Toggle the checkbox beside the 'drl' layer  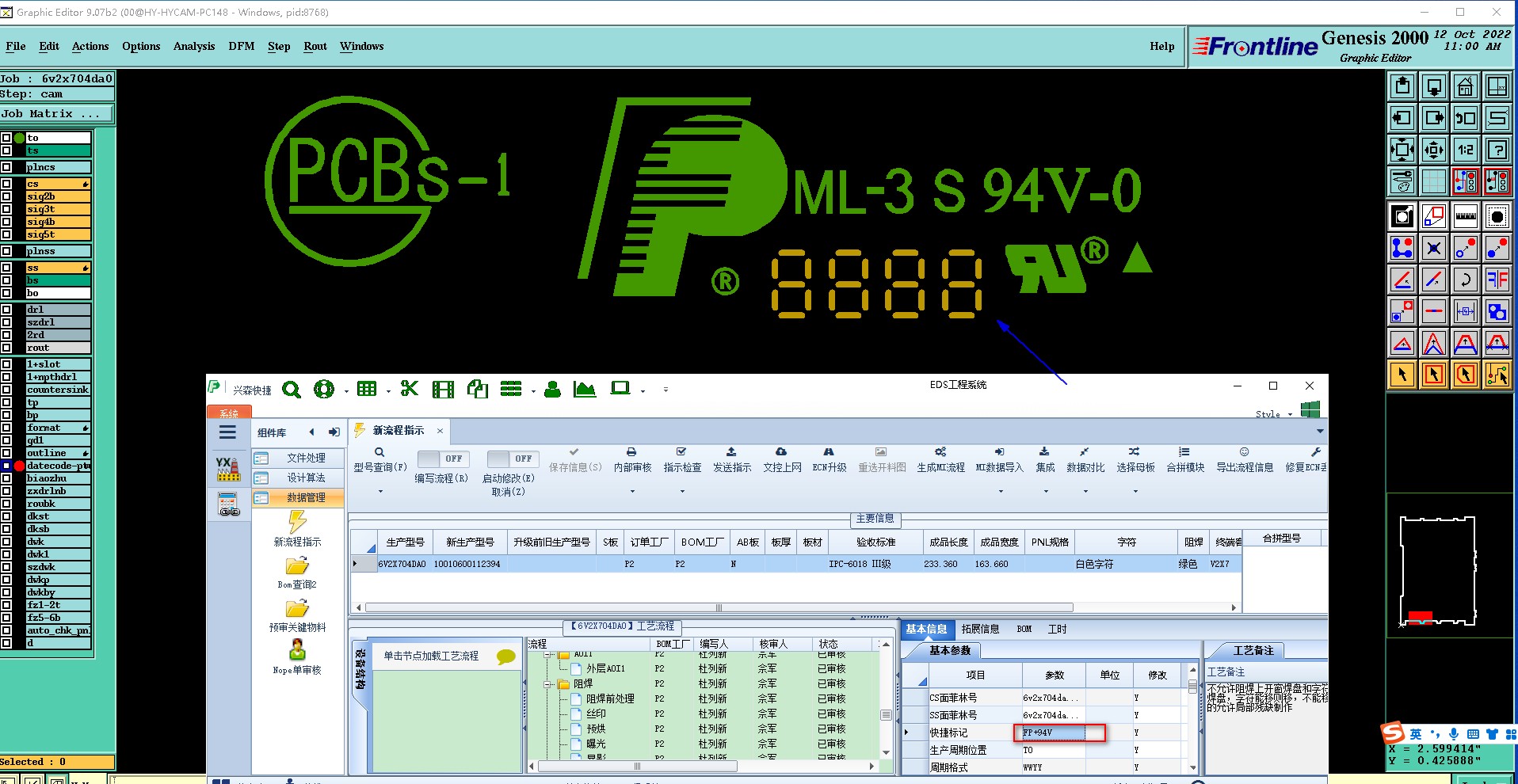(x=6, y=310)
